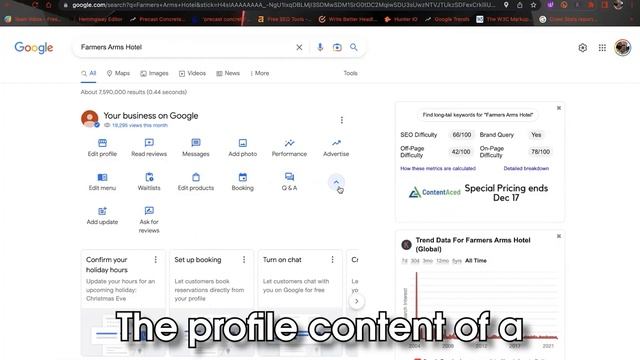Select the All Time trend range
This screenshot has height=360, width=640.
(x=476, y=261)
